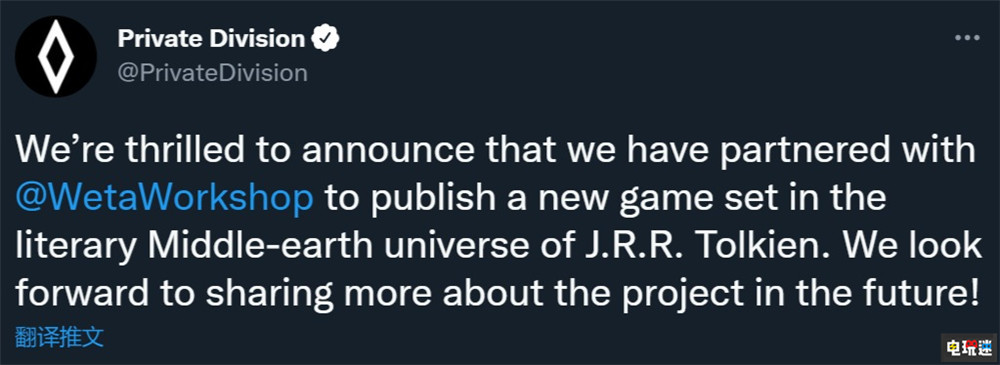Viewport: 1000px width, 365px height.
Task: Open the @PrivateDivision handle
Action: tap(212, 73)
